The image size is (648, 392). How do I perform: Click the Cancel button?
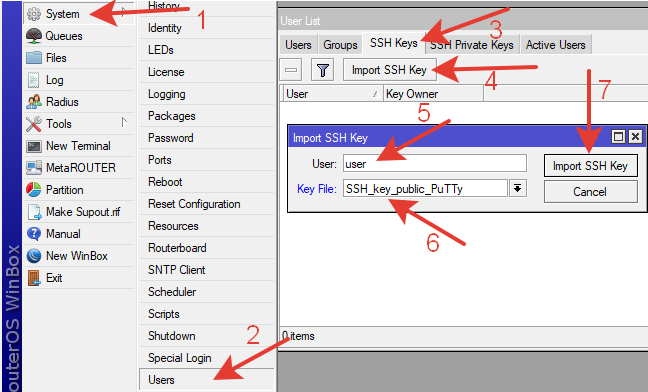point(590,192)
